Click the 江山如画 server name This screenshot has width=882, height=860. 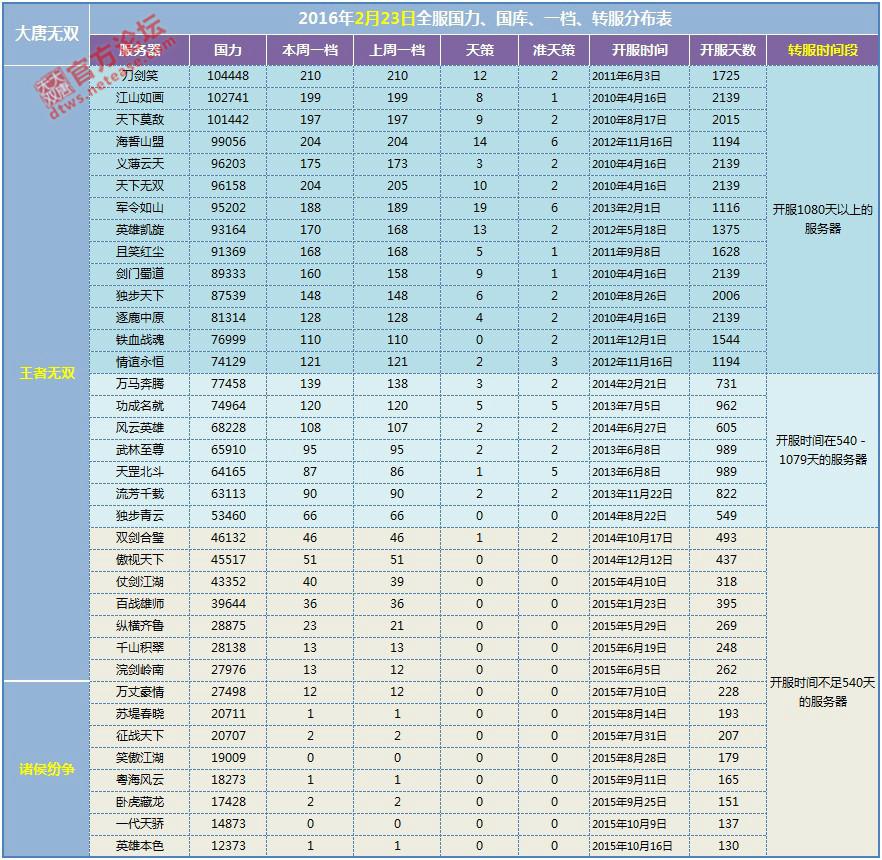click(x=140, y=98)
